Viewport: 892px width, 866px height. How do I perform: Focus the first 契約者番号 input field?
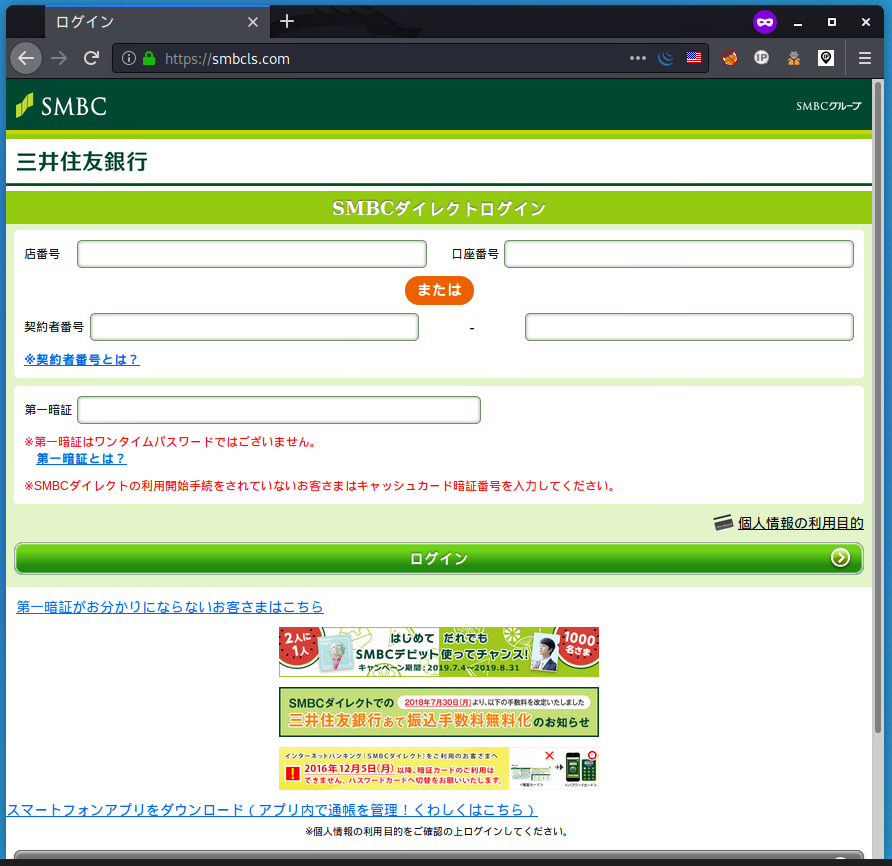click(x=254, y=327)
